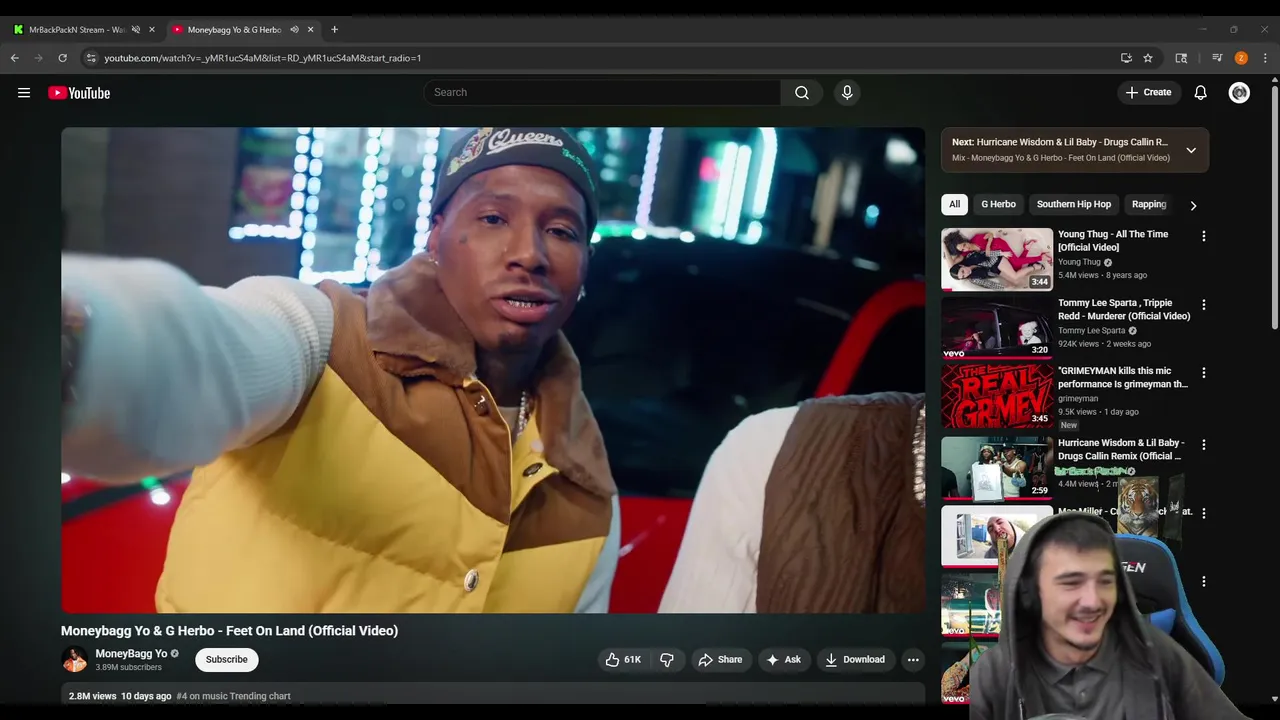This screenshot has width=1280, height=720.
Task: Like the video with 61K likes
Action: [x=623, y=660]
